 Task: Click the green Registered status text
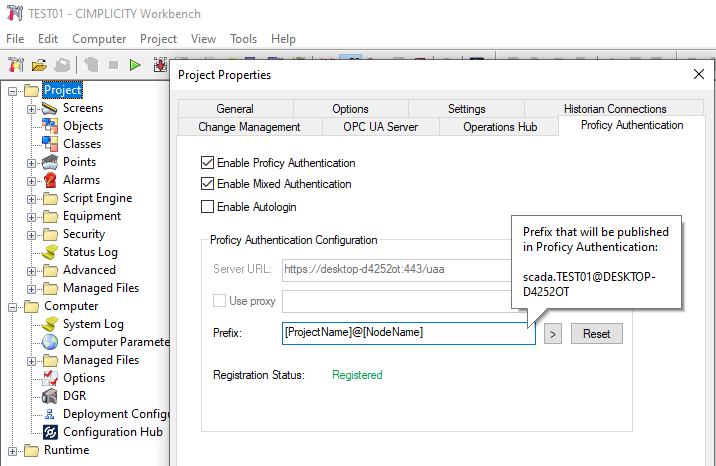(357, 375)
